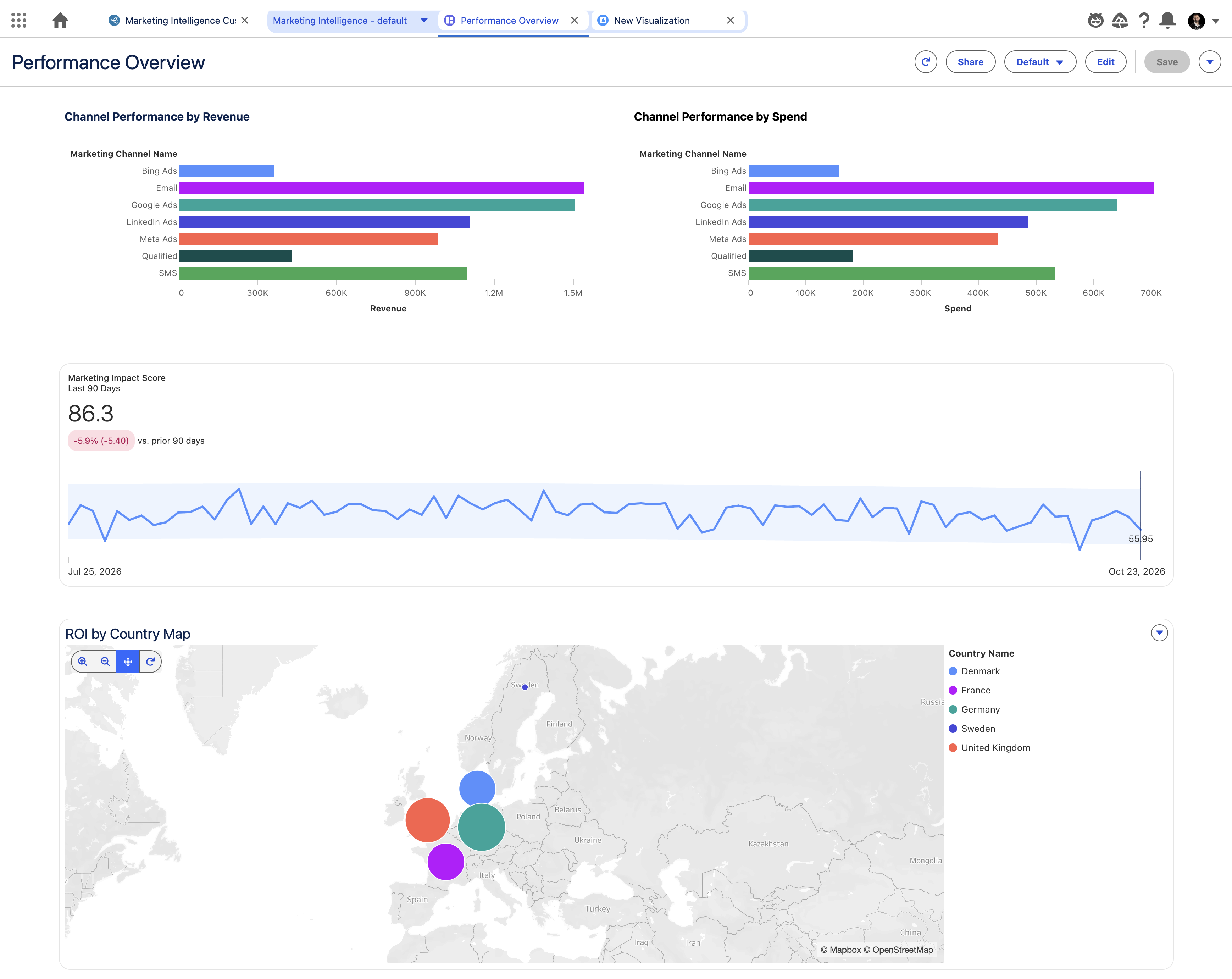The width and height of the screenshot is (1232, 979).
Task: Click the SMS bar in the Revenue chart
Action: (323, 273)
